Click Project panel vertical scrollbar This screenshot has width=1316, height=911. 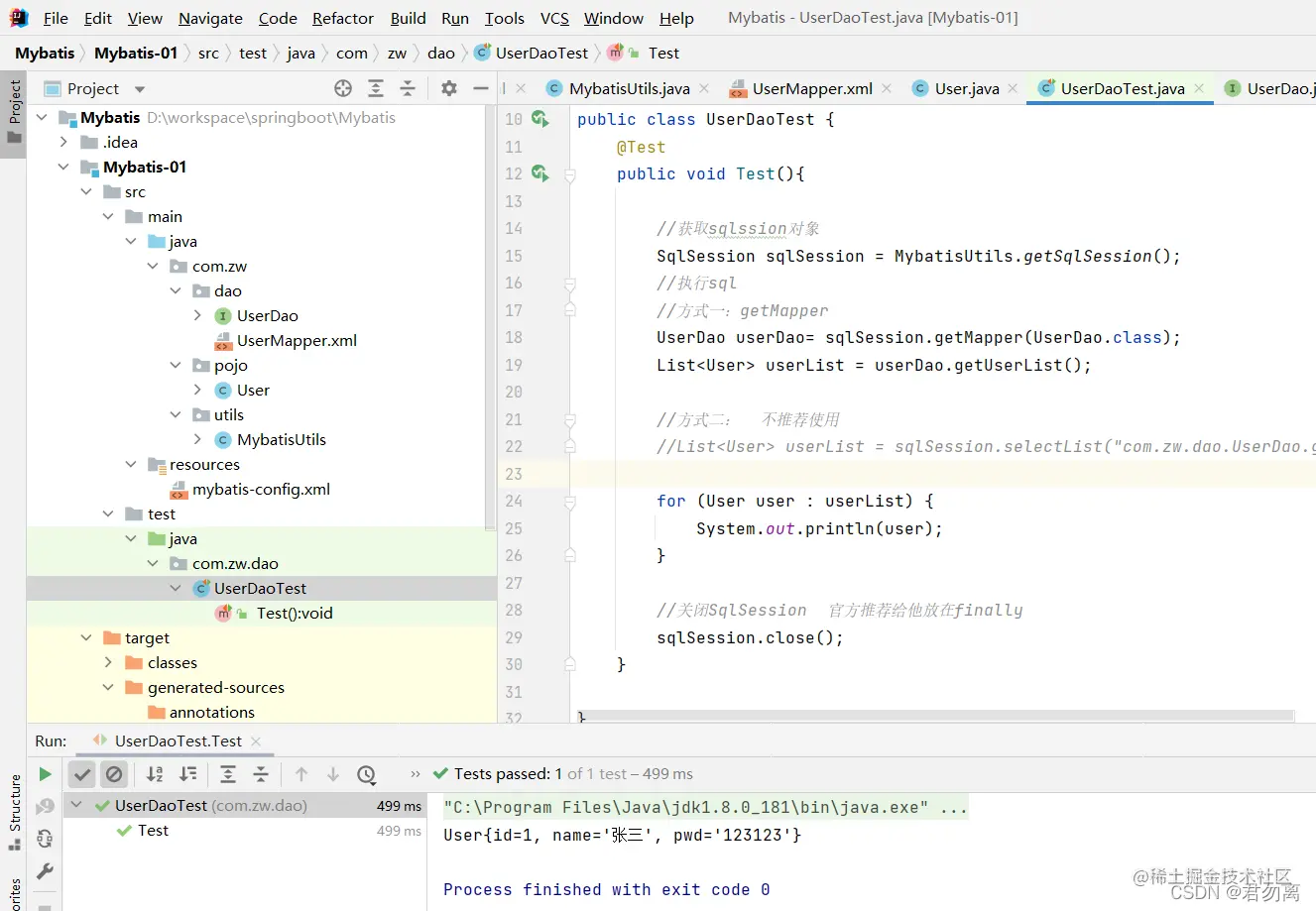tap(489, 317)
